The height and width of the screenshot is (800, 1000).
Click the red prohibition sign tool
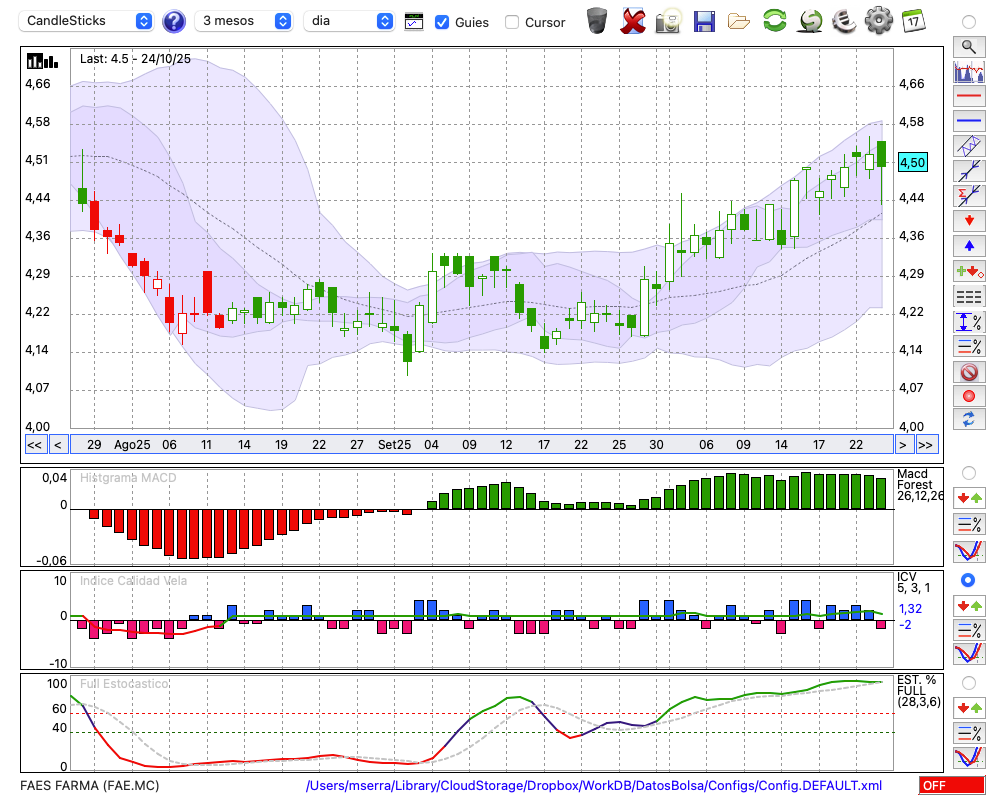(x=969, y=371)
